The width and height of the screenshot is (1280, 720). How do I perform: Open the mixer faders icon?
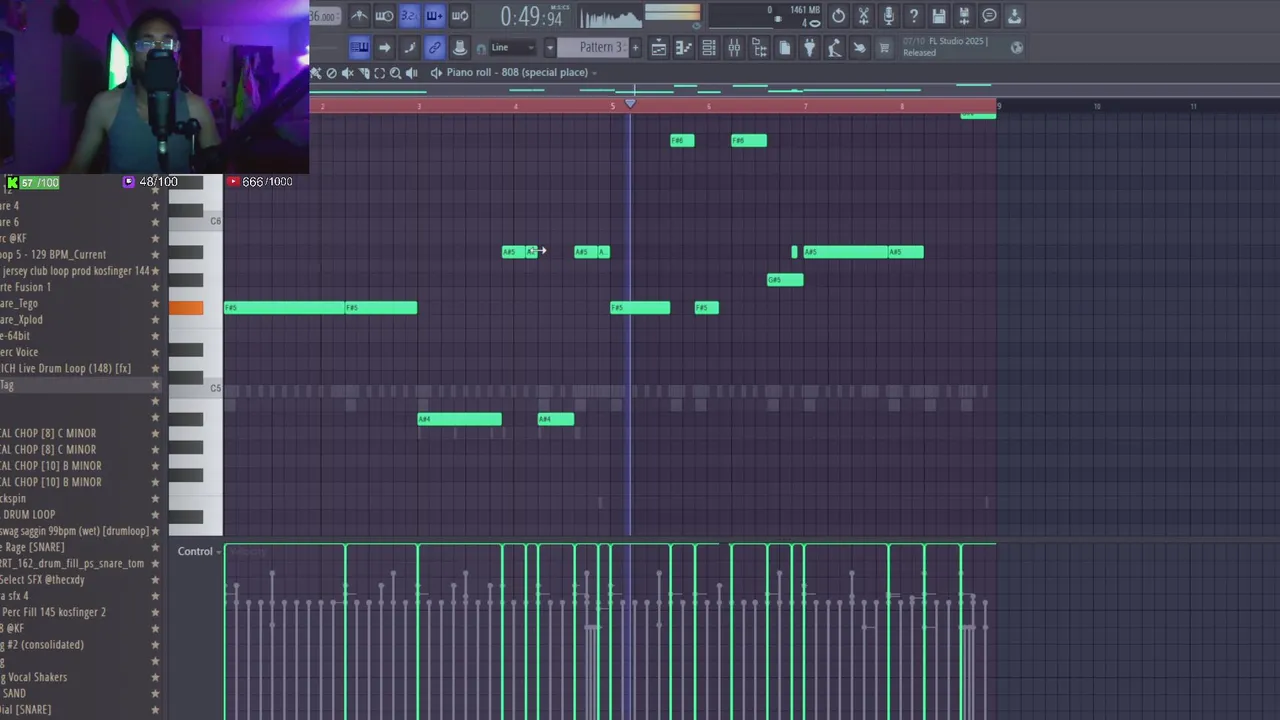coord(734,47)
